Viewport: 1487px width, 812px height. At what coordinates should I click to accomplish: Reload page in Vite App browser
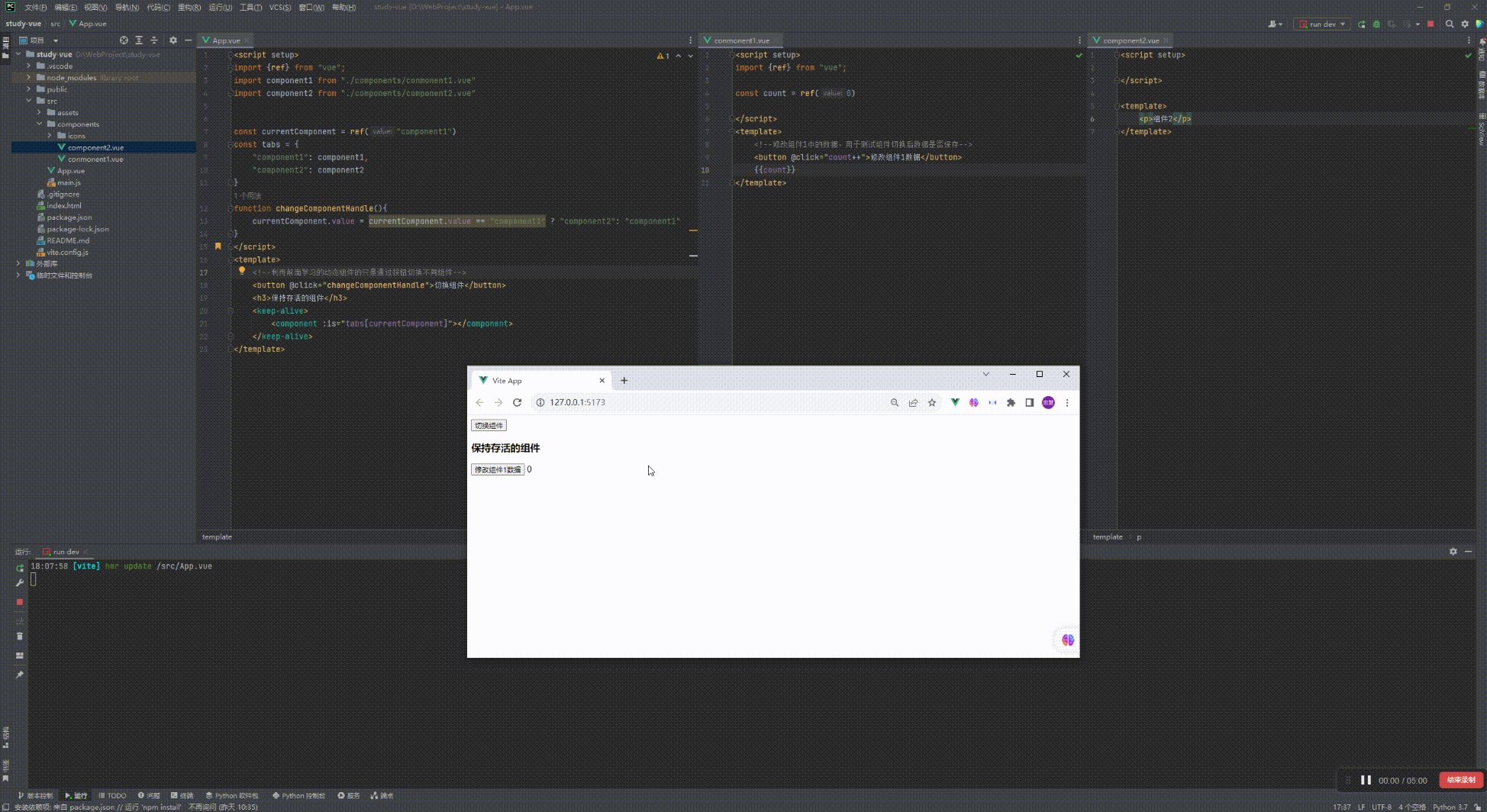[517, 402]
